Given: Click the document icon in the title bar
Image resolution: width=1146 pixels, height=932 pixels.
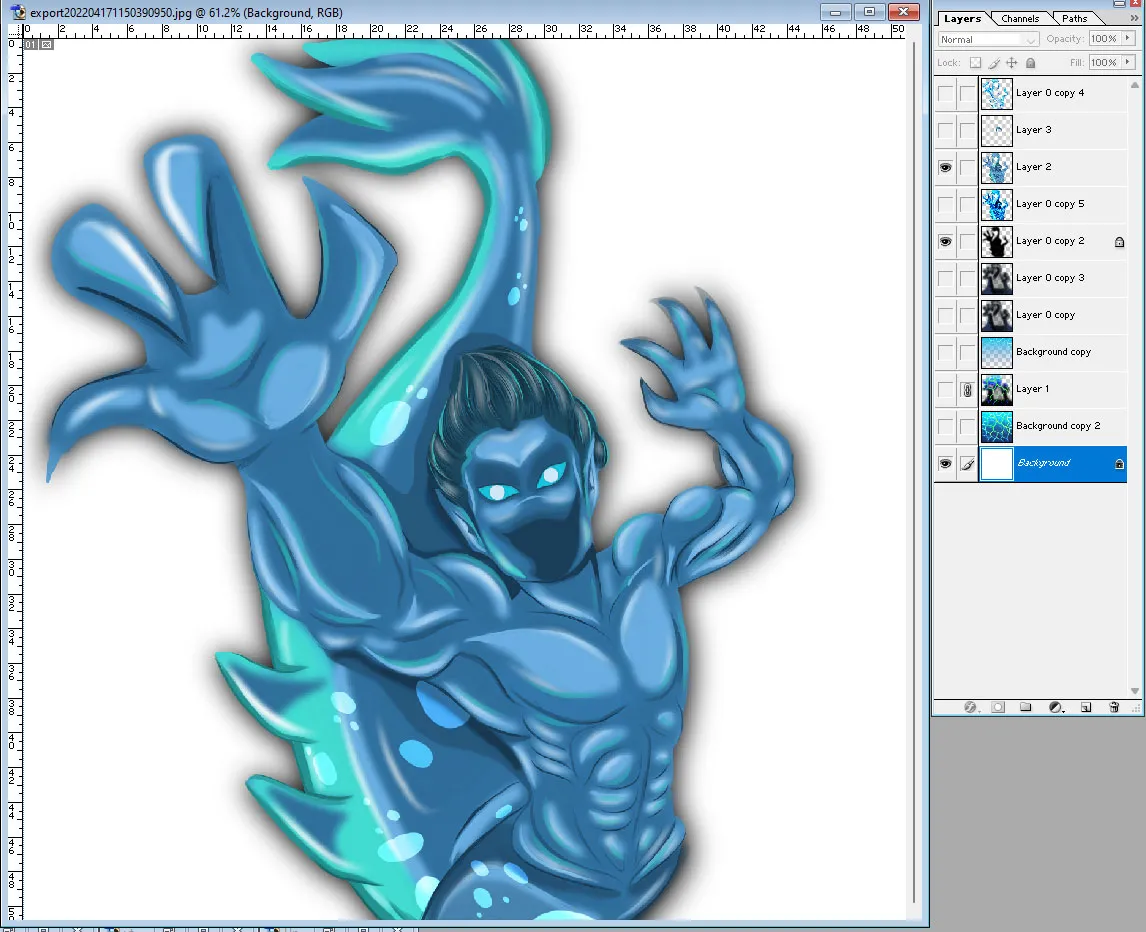Looking at the screenshot, I should tap(18, 12).
